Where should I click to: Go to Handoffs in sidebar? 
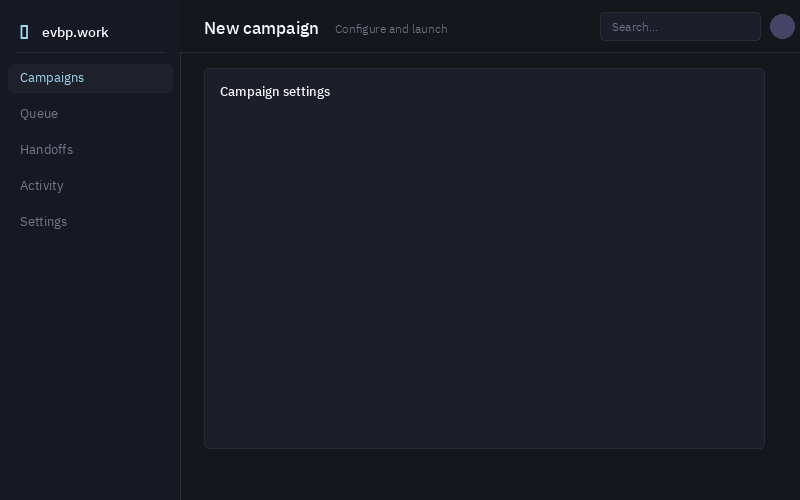pos(90,150)
